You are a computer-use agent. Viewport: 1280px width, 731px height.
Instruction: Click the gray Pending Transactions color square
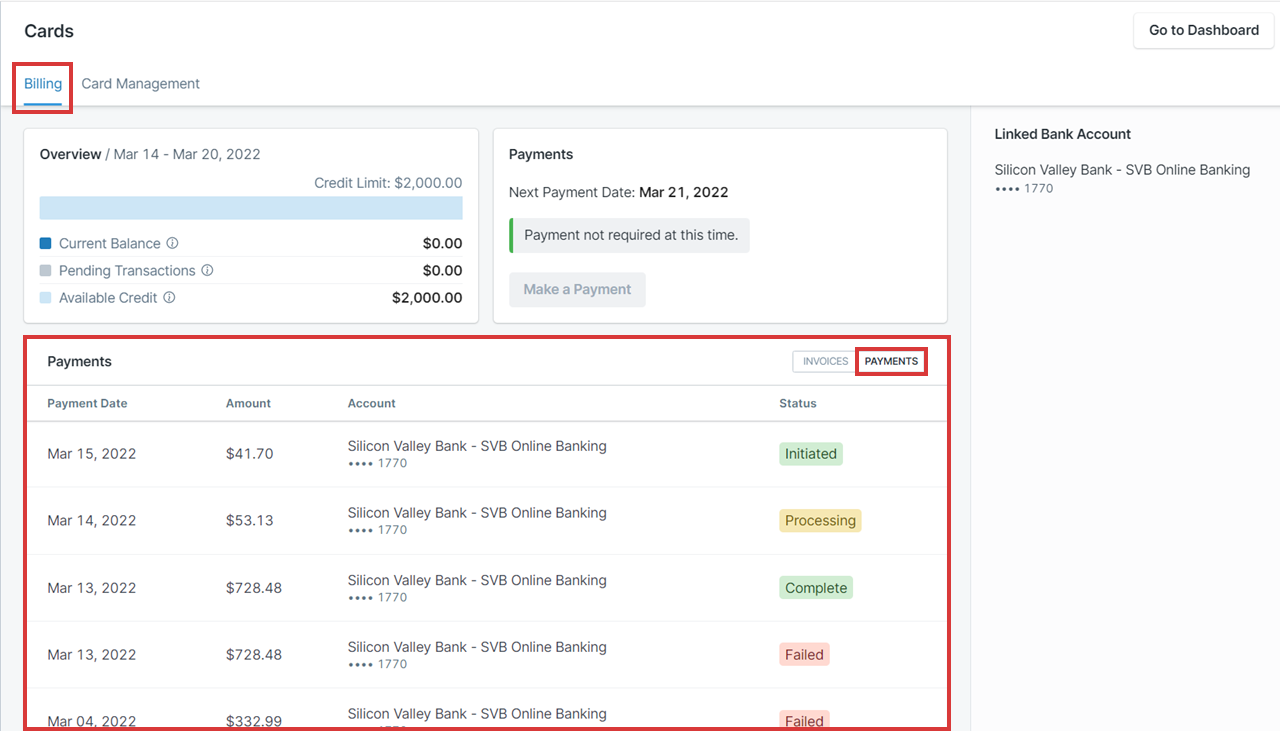click(46, 270)
